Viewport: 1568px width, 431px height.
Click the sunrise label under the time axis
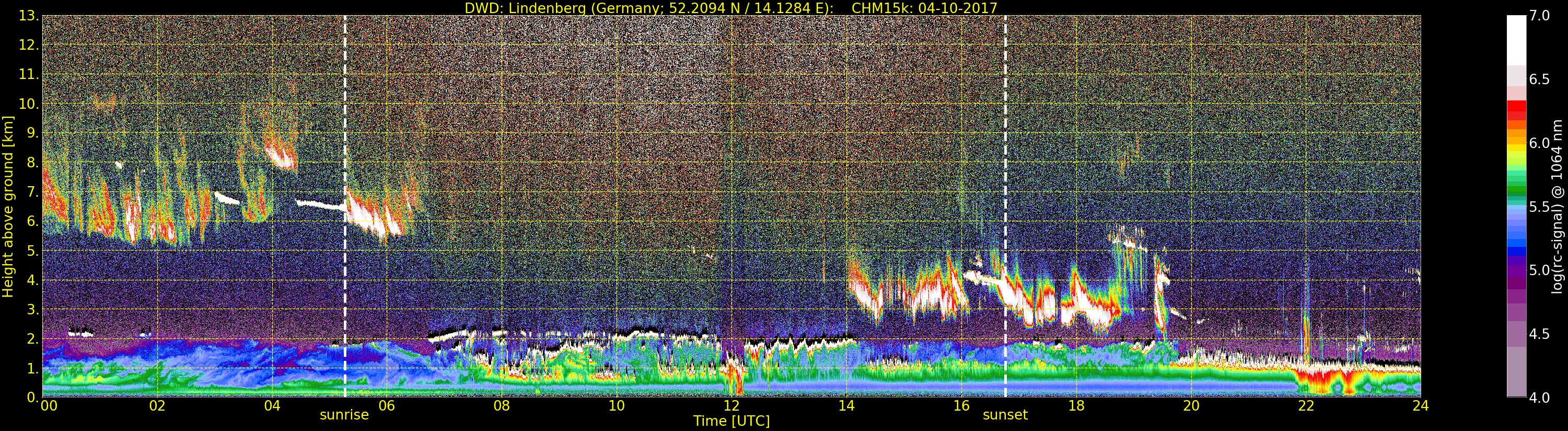point(344,415)
